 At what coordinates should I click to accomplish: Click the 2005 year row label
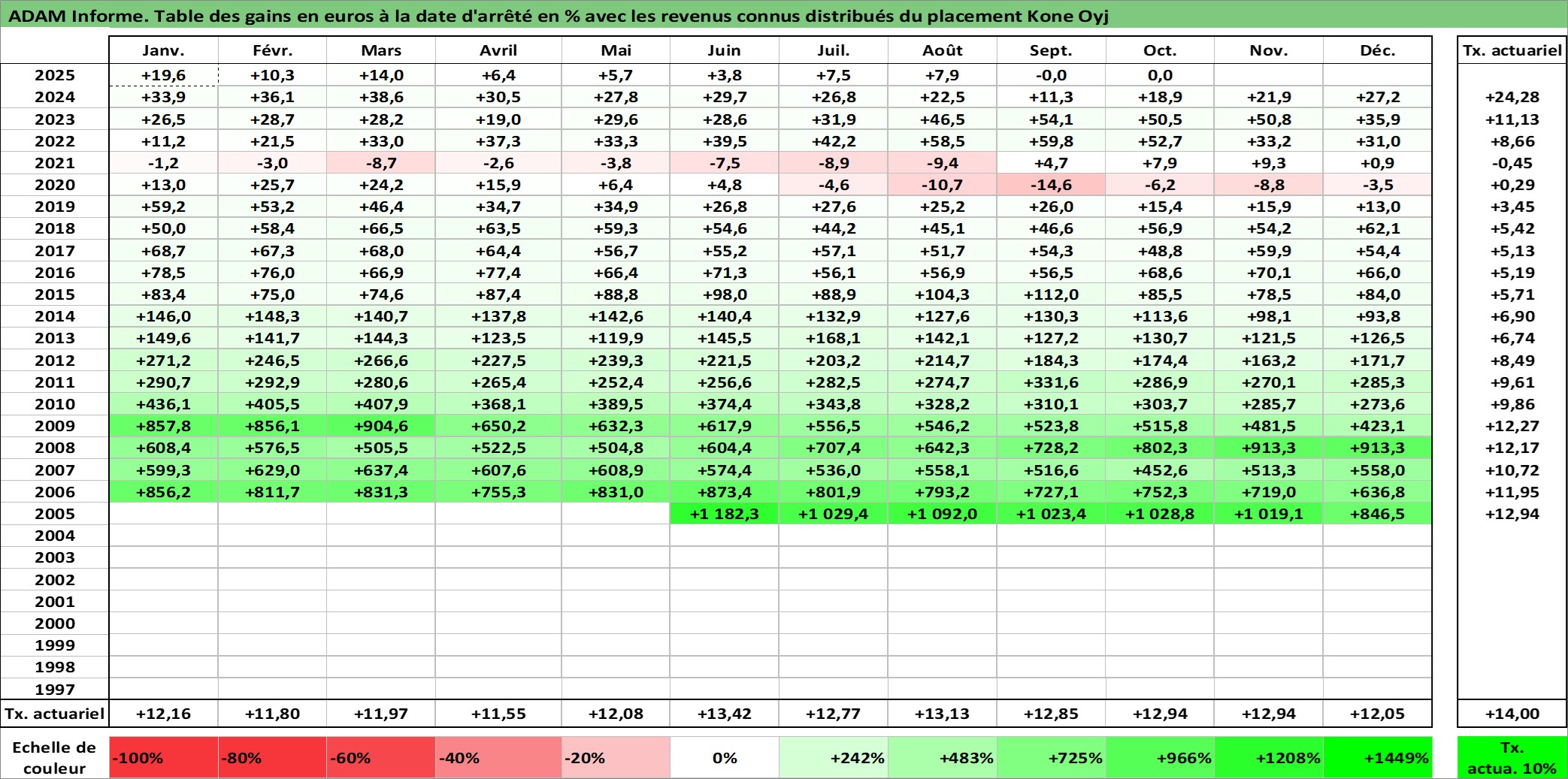55,514
